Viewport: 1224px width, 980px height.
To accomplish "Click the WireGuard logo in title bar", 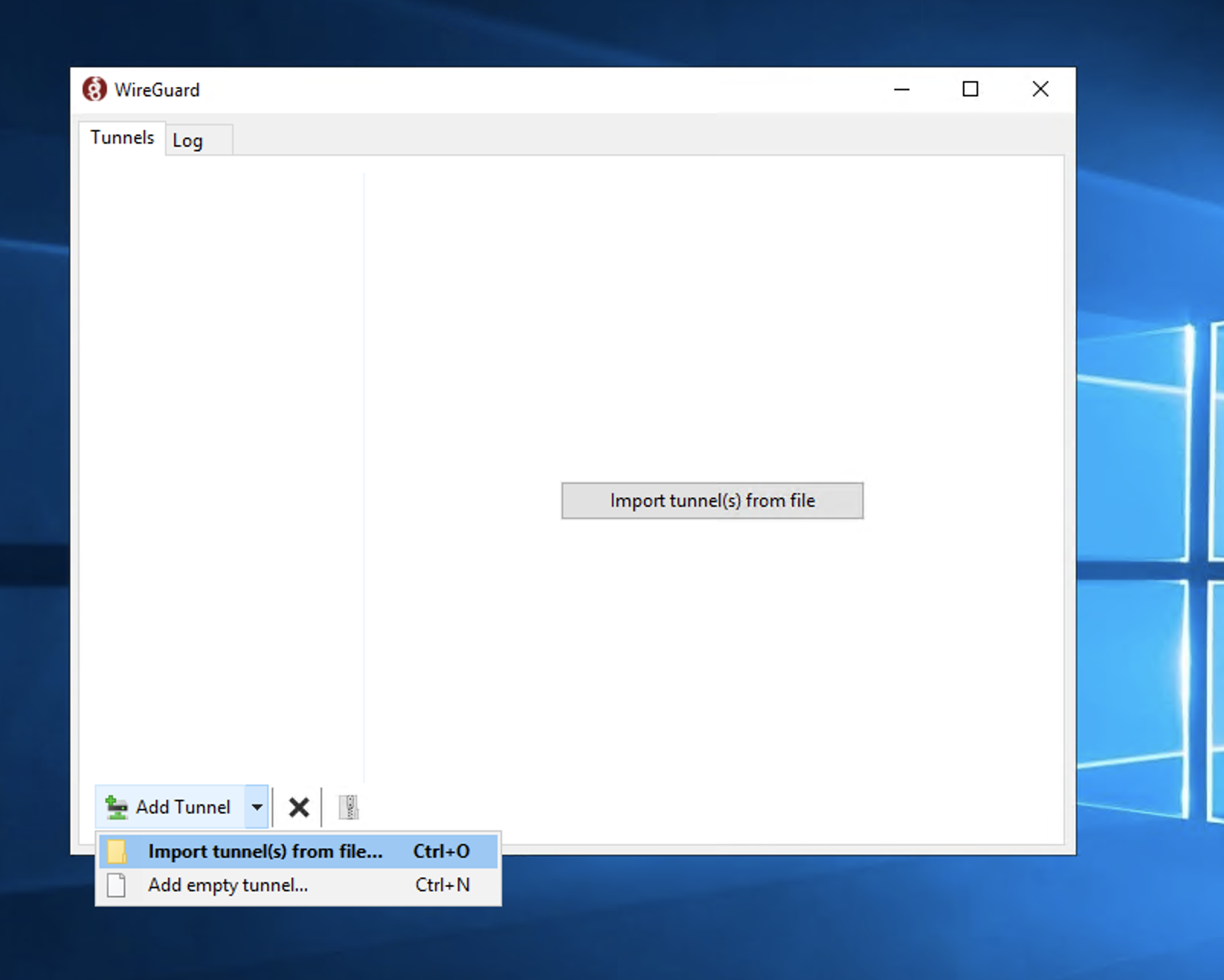I will pyautogui.click(x=95, y=89).
